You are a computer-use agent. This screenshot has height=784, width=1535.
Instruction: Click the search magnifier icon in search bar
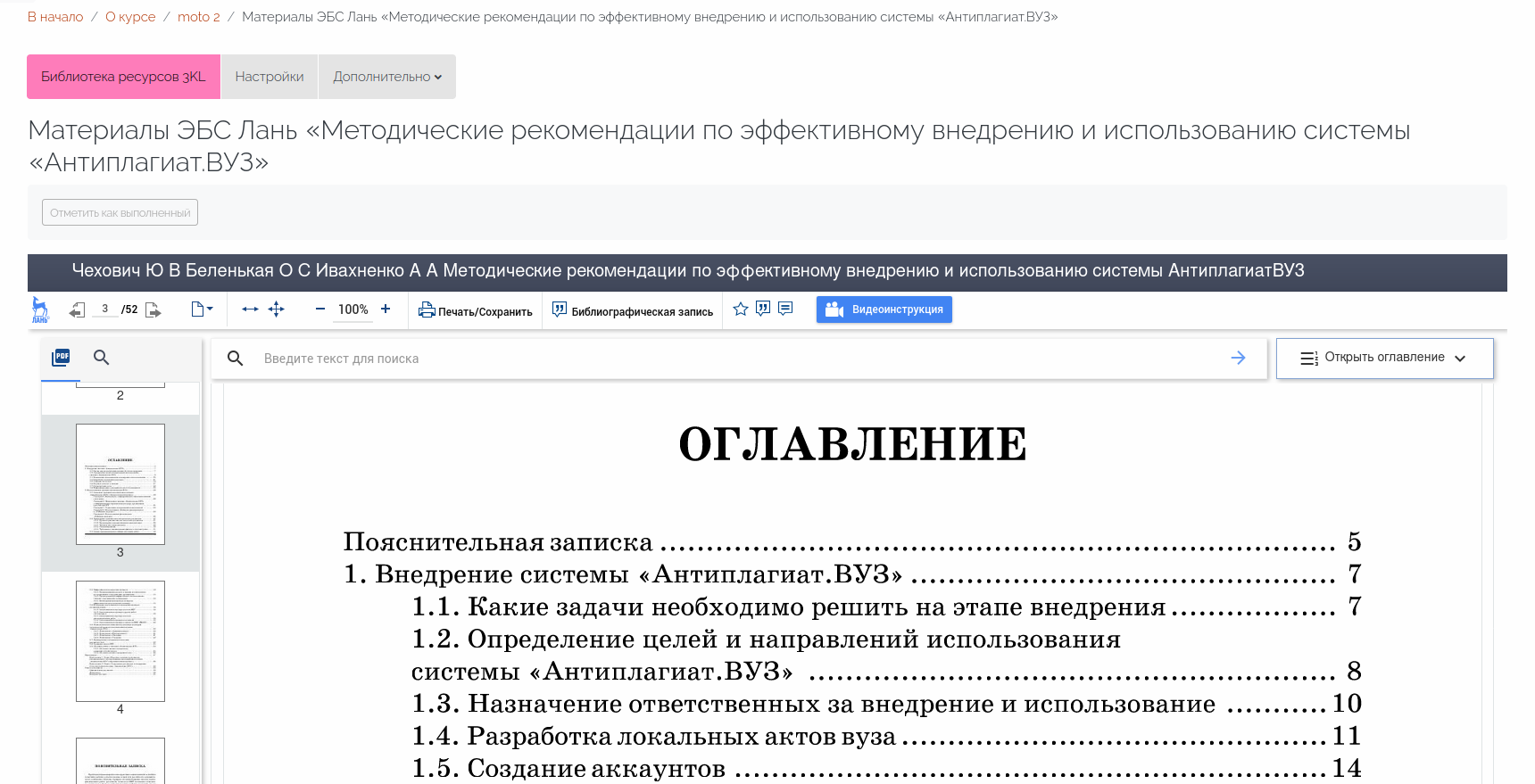click(x=236, y=359)
